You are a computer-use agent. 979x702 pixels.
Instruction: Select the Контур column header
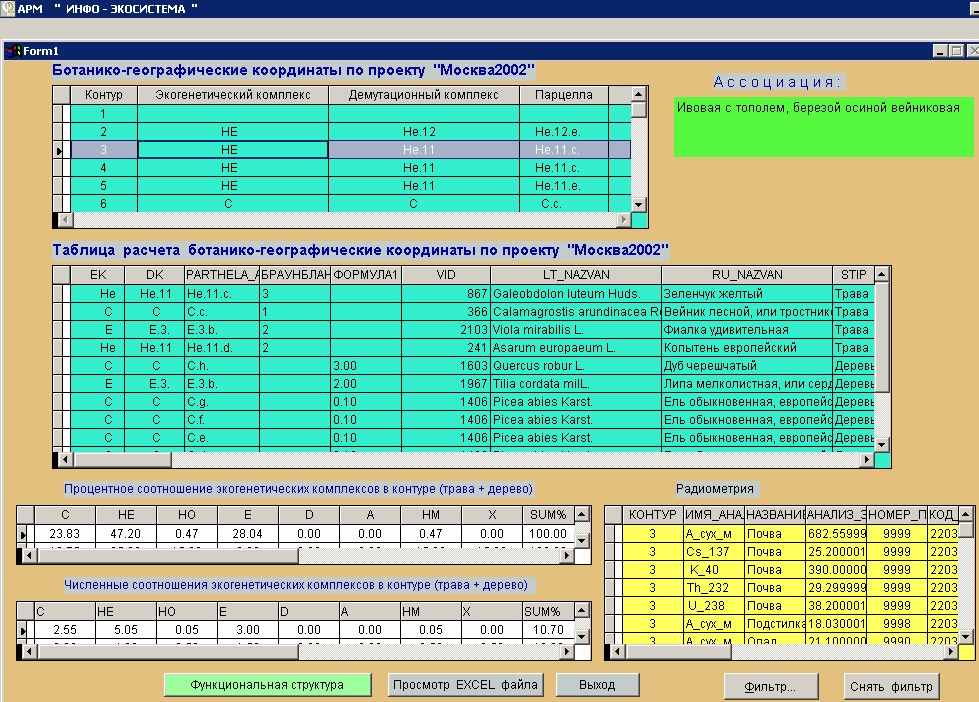coord(104,95)
